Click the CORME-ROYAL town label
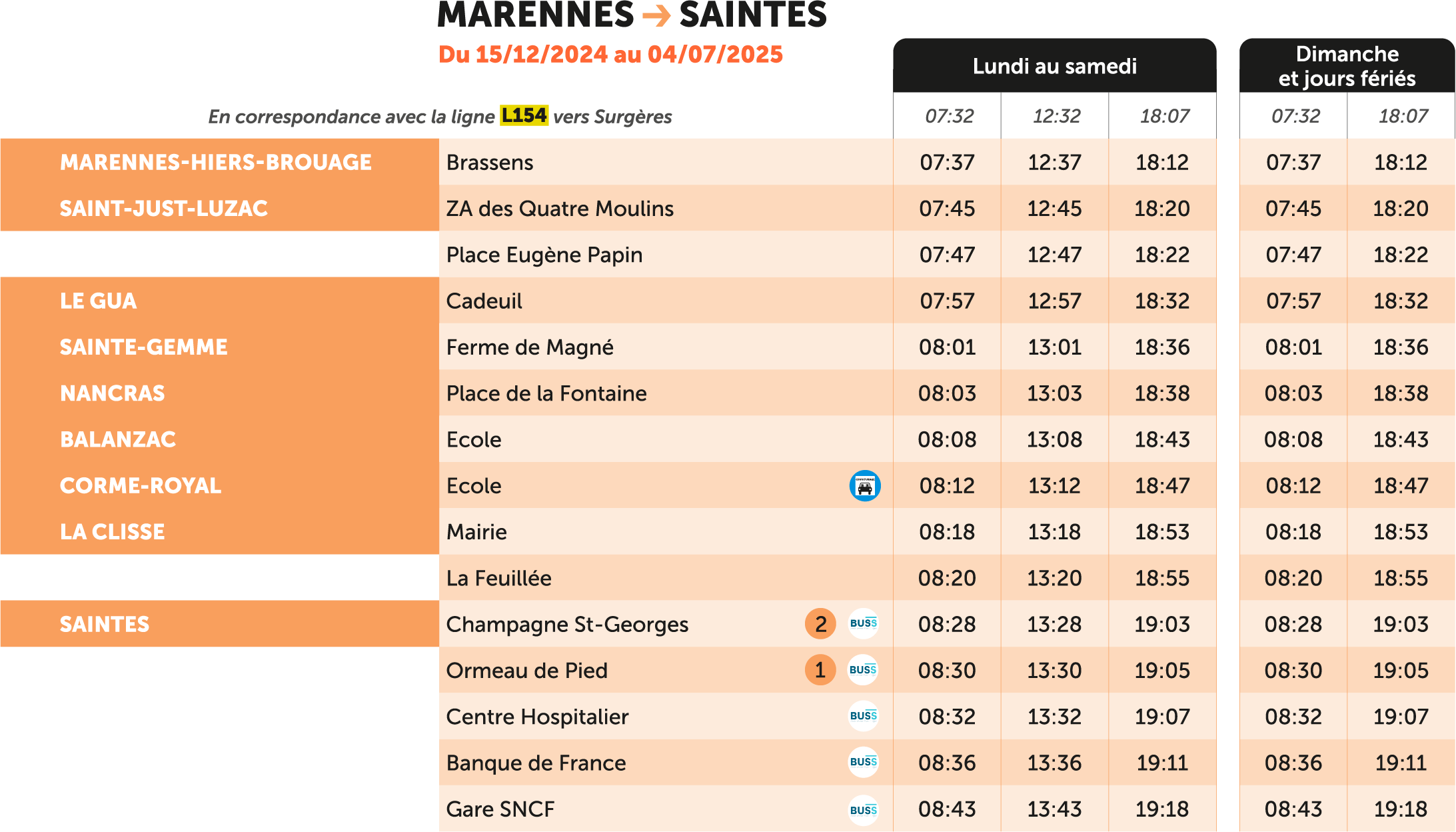 pyautogui.click(x=140, y=485)
